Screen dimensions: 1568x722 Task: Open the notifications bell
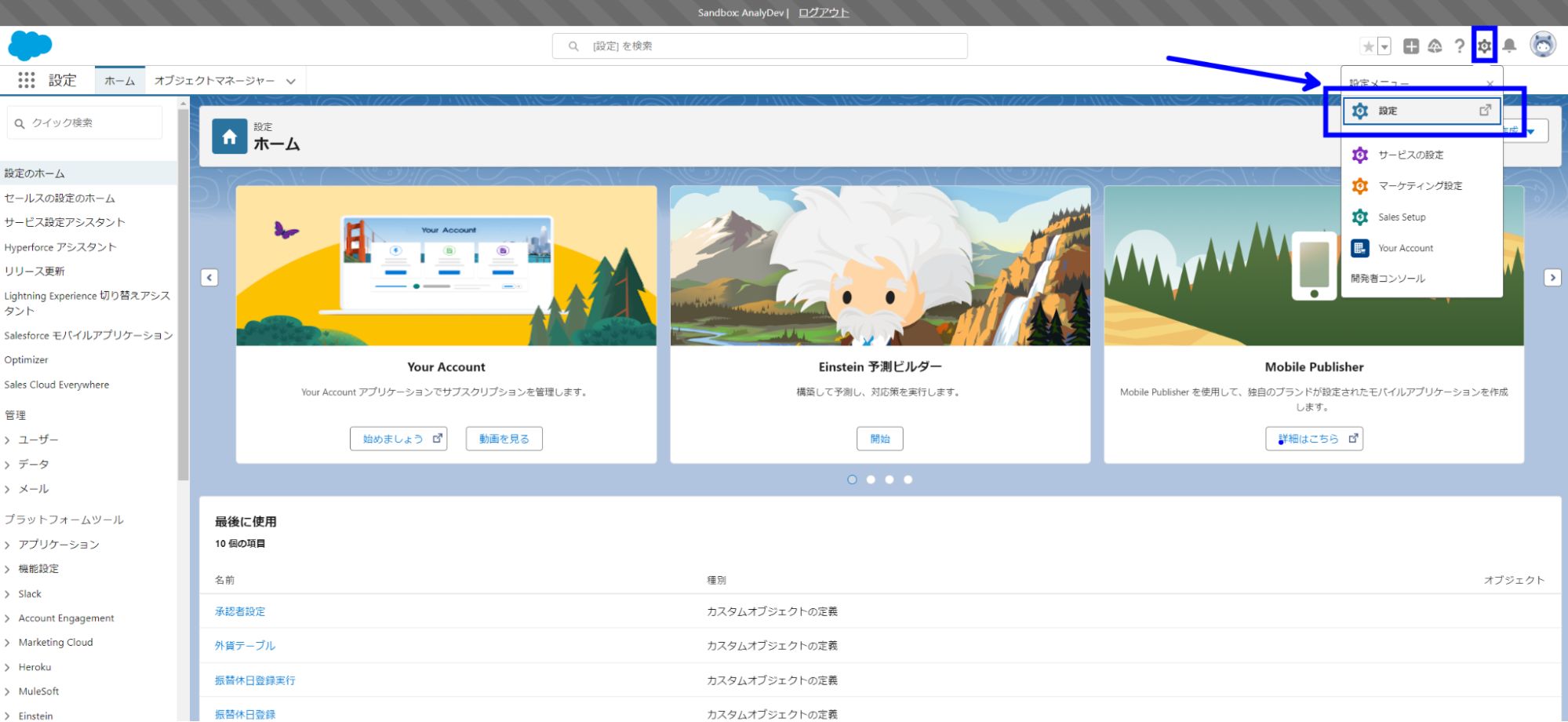click(1509, 46)
